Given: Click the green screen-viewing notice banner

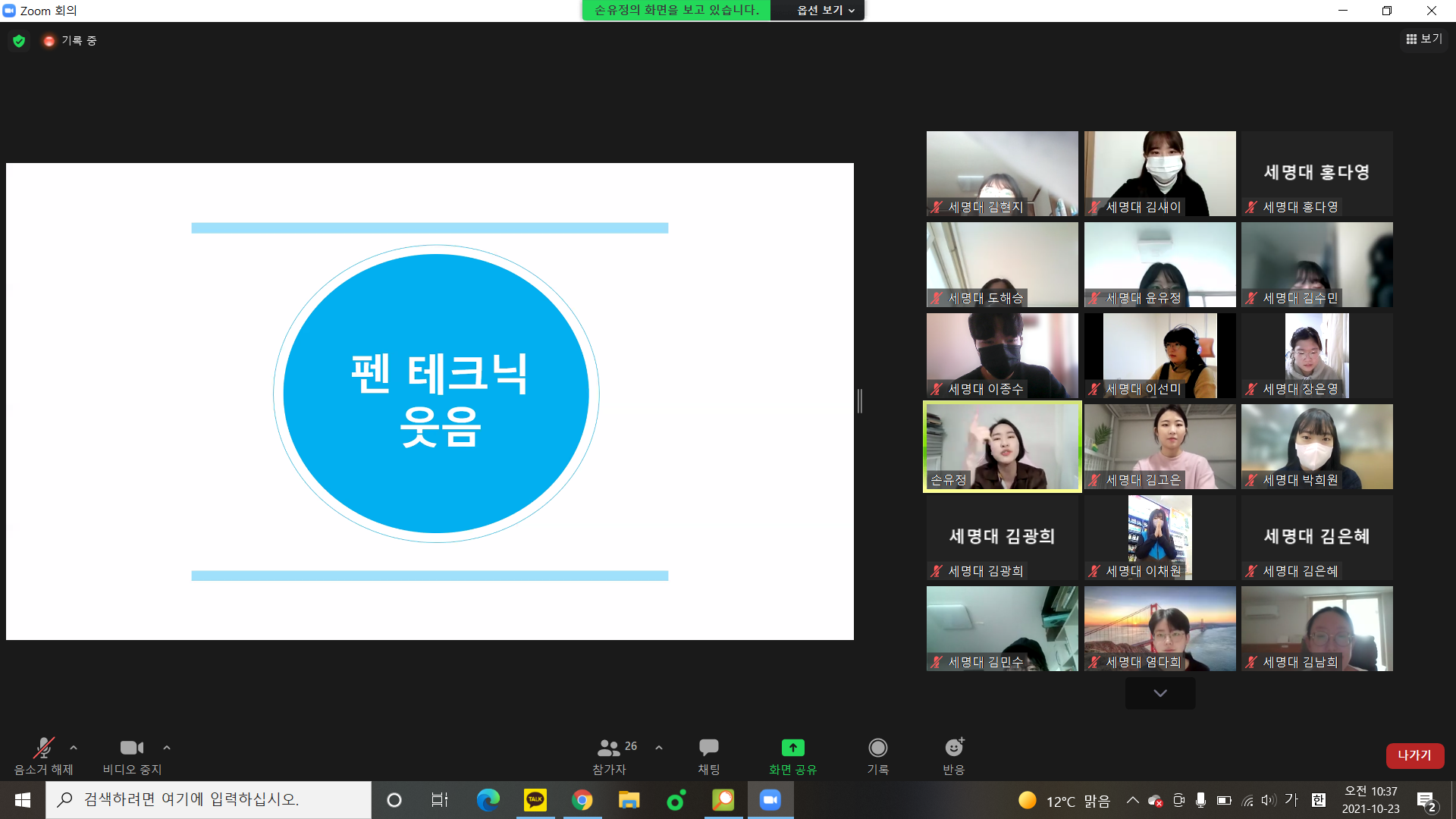Looking at the screenshot, I should 676,10.
